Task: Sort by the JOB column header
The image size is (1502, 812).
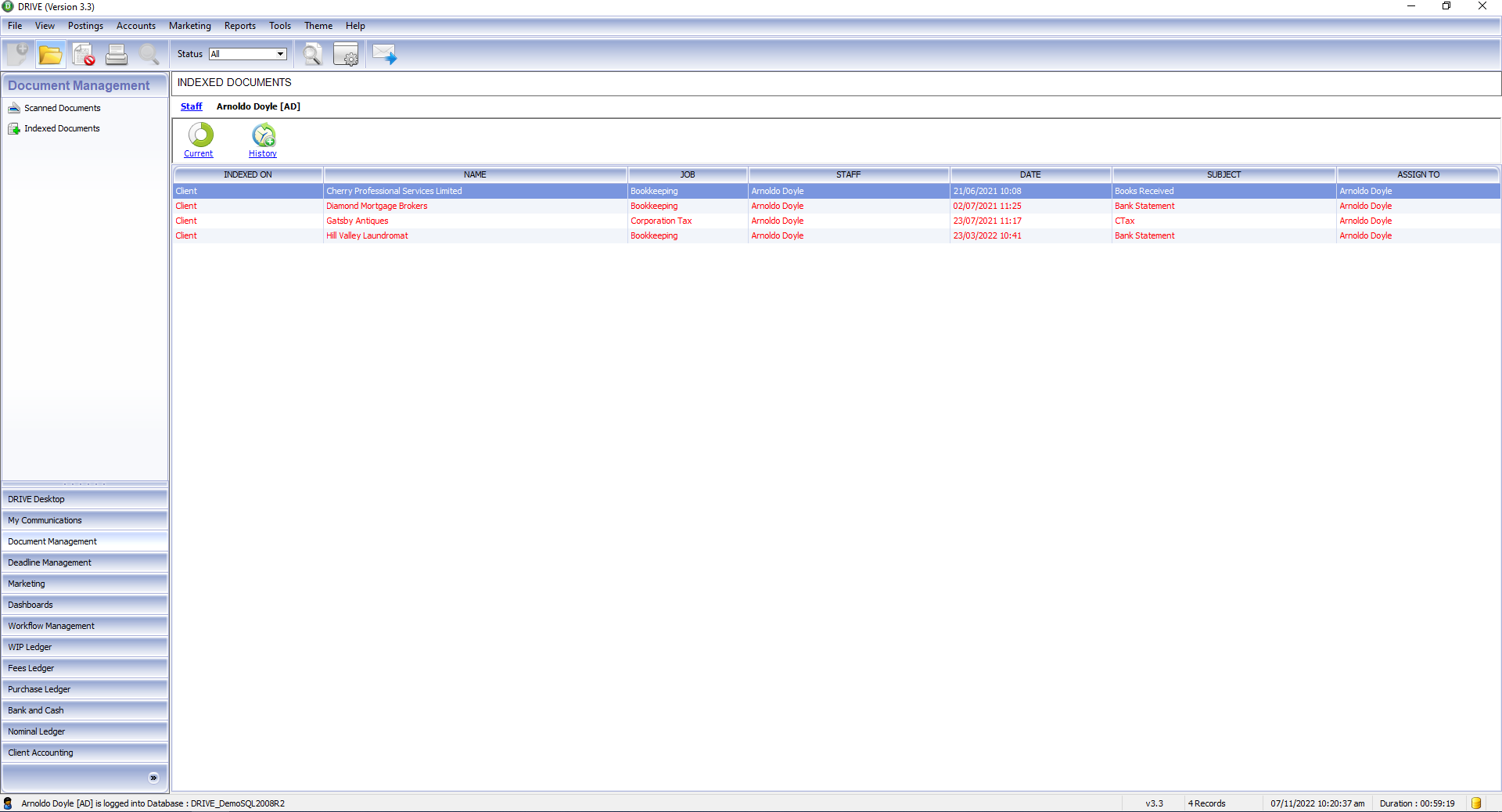Action: click(x=688, y=174)
